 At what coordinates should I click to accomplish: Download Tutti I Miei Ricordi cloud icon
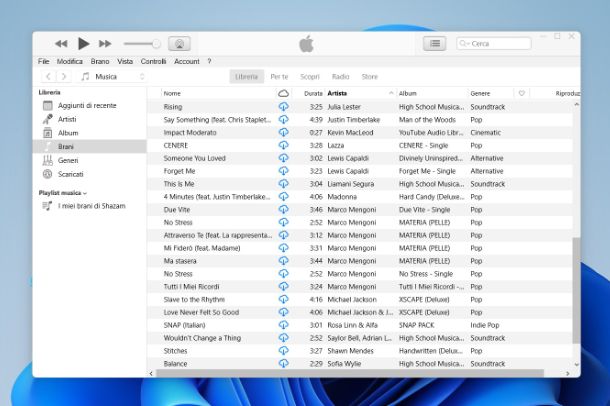(284, 286)
